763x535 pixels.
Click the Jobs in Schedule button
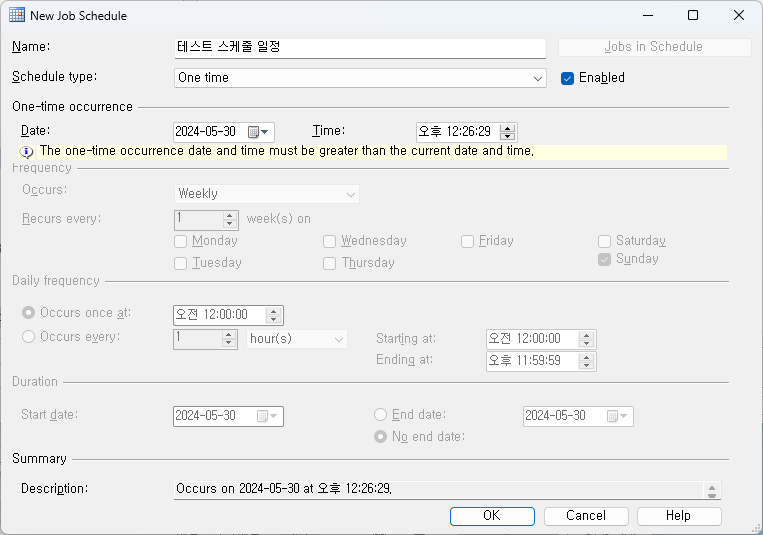(x=654, y=47)
